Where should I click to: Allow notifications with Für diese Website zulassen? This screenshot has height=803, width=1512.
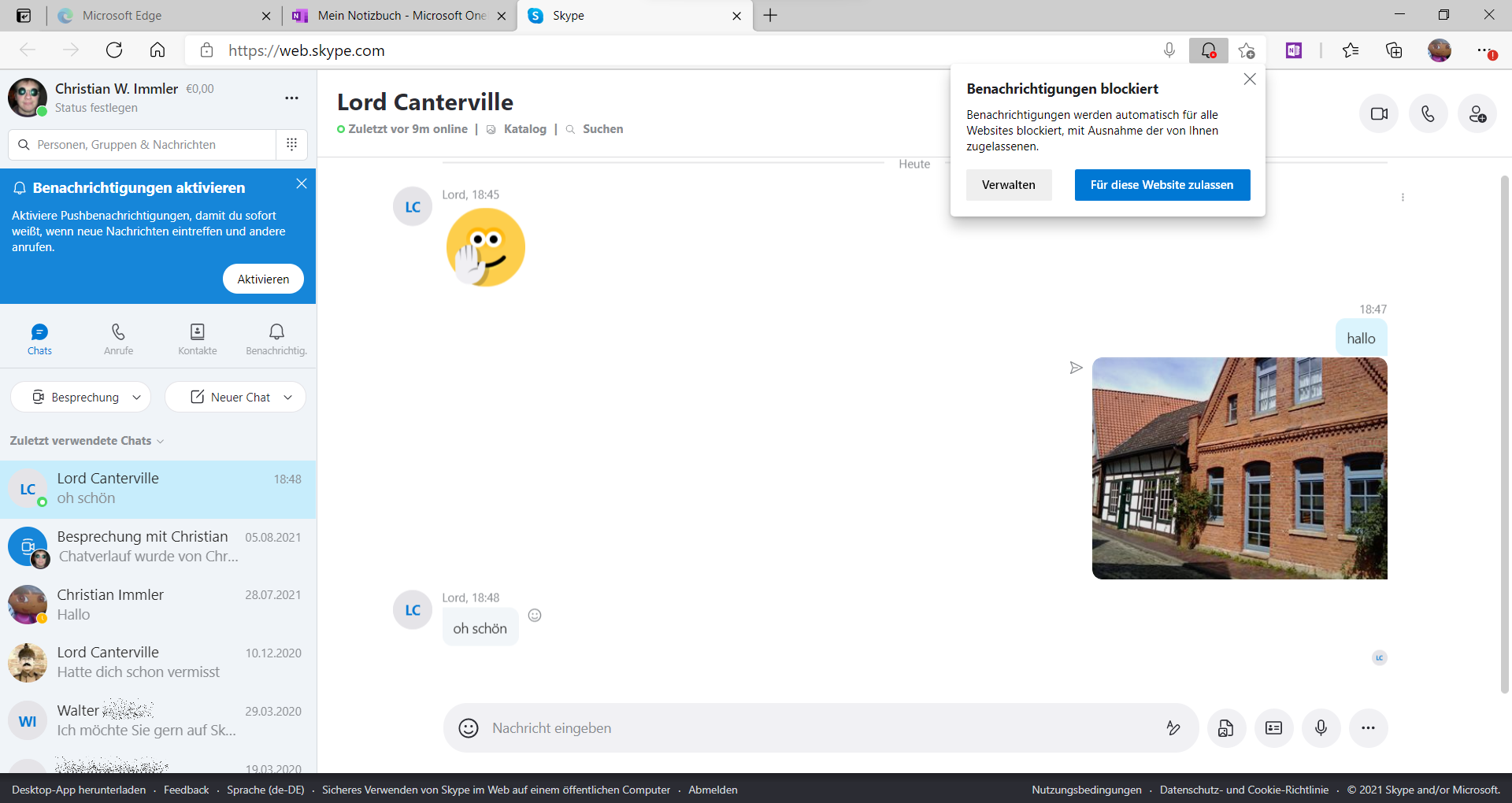tap(1162, 184)
